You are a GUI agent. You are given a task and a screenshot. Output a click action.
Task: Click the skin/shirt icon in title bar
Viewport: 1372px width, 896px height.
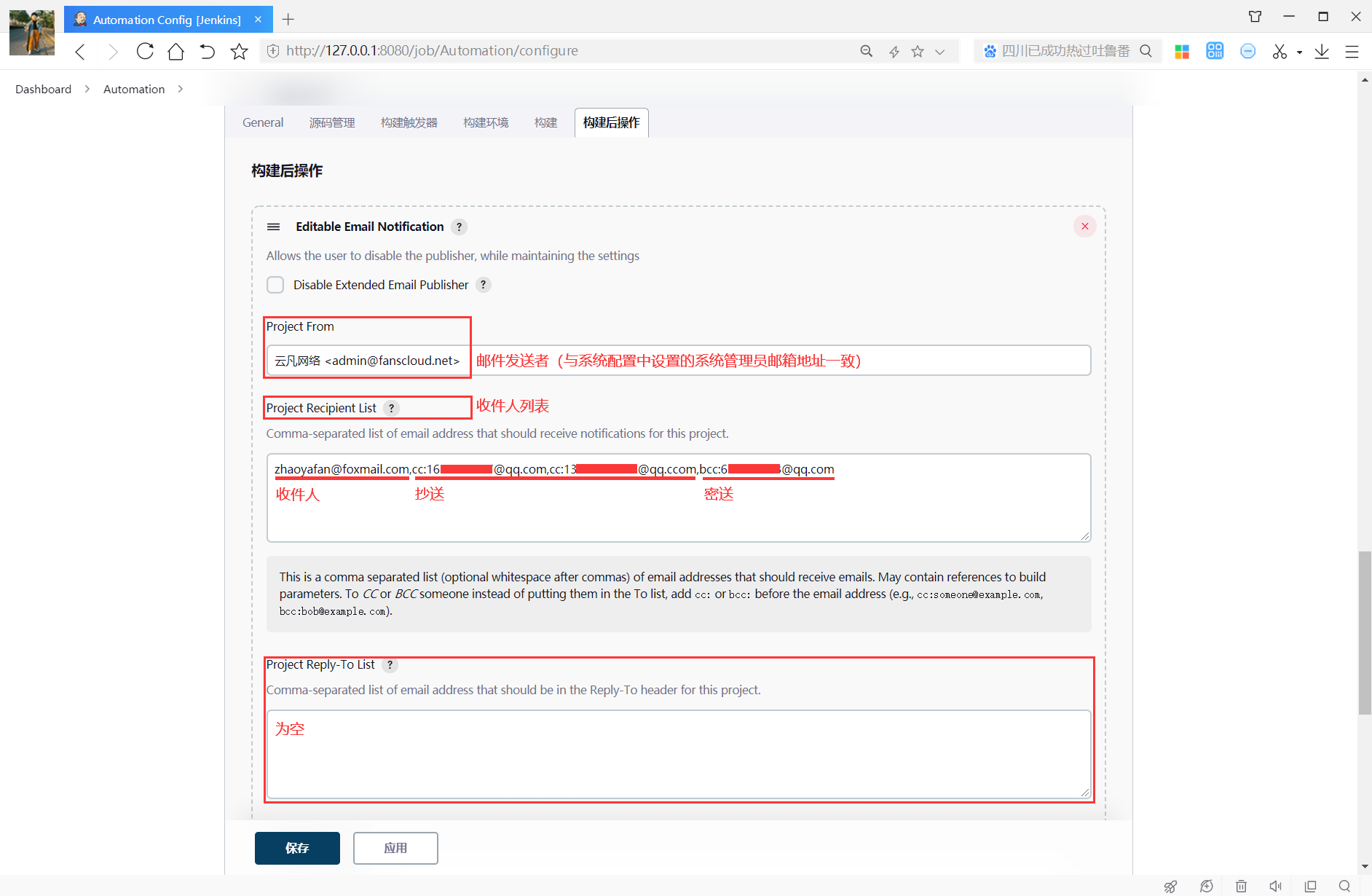coord(1255,17)
